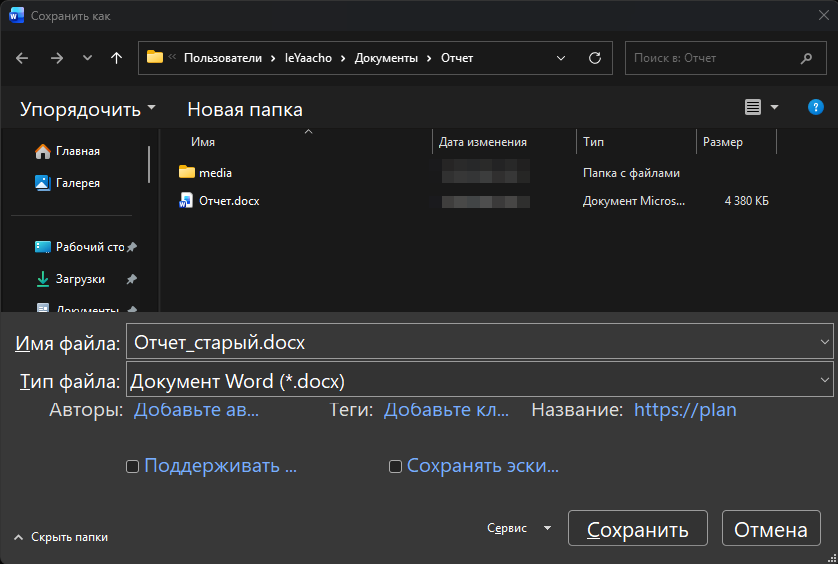Cancel with the Отмена button
Image resolution: width=838 pixels, height=564 pixels.
pyautogui.click(x=771, y=528)
